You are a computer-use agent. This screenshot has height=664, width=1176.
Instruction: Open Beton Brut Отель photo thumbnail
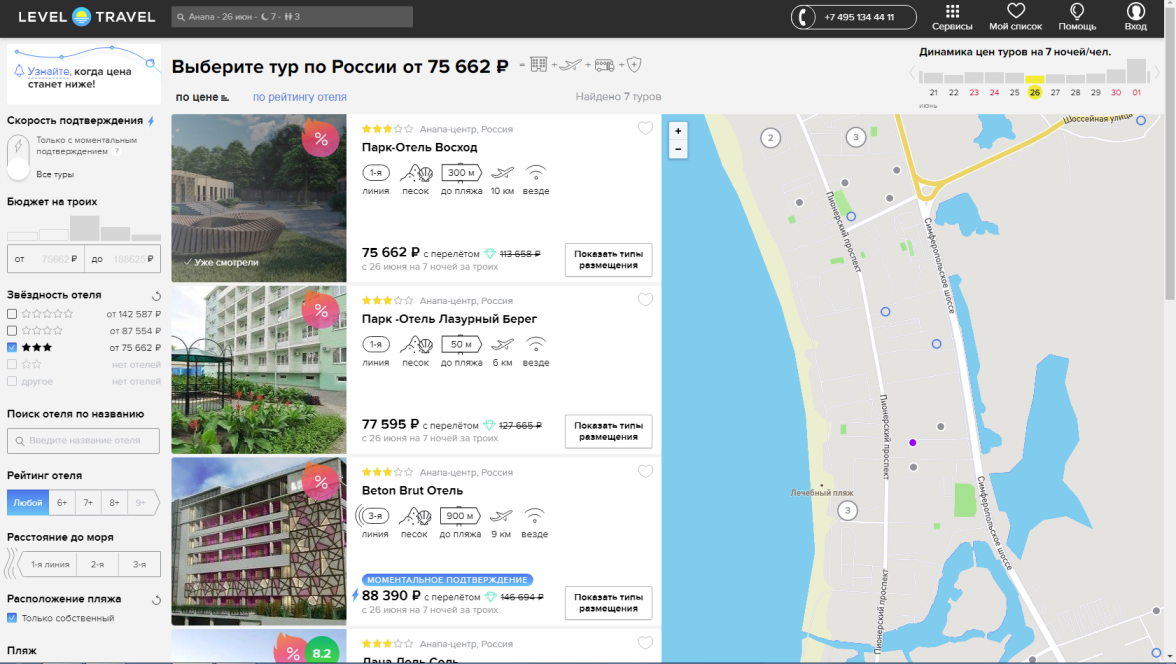(259, 541)
